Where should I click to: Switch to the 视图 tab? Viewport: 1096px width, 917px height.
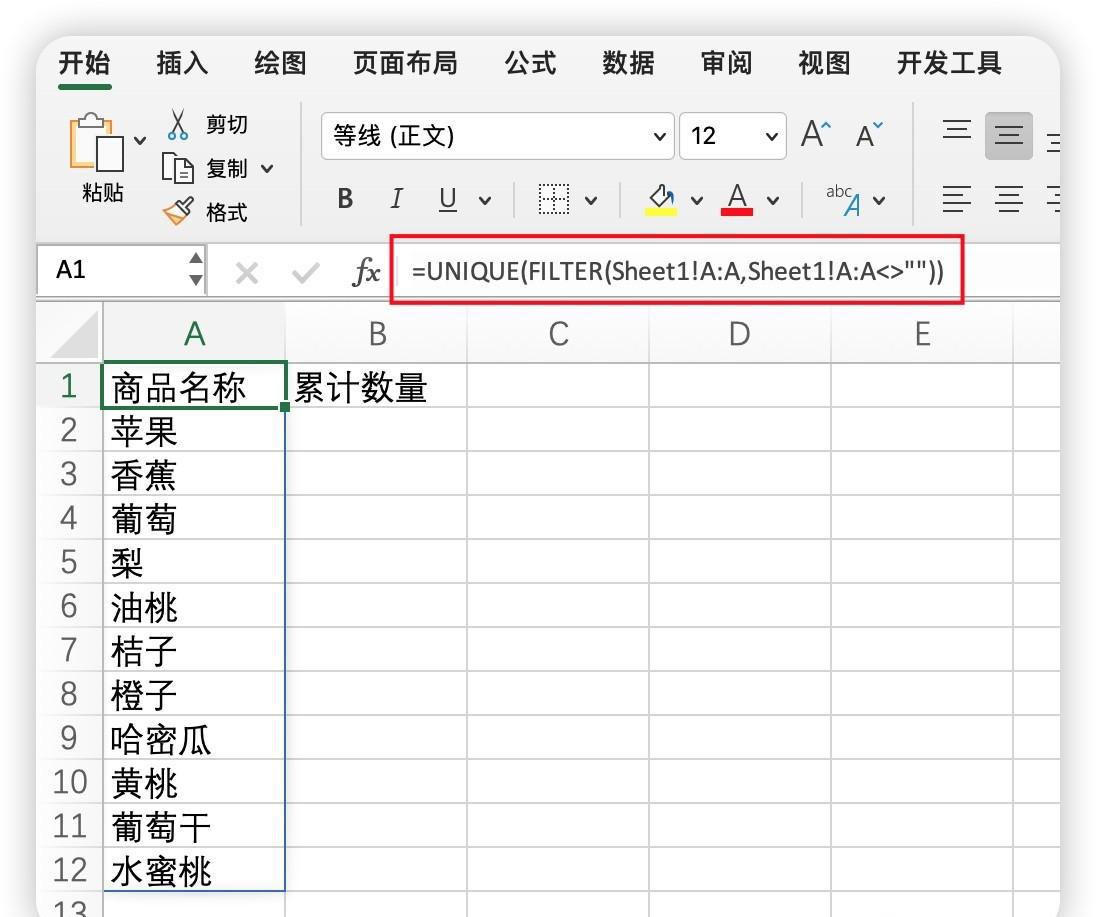coord(824,63)
